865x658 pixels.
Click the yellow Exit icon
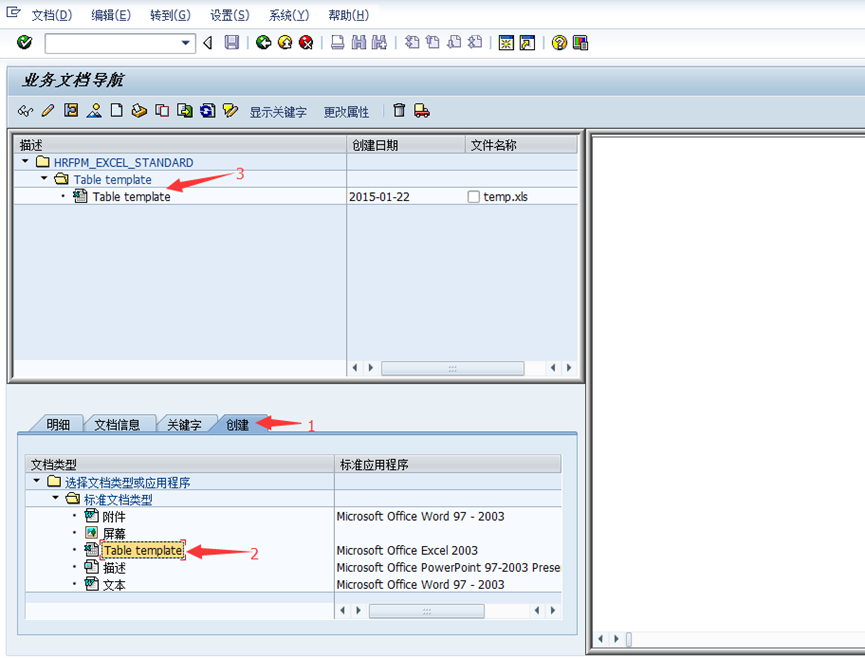click(285, 42)
